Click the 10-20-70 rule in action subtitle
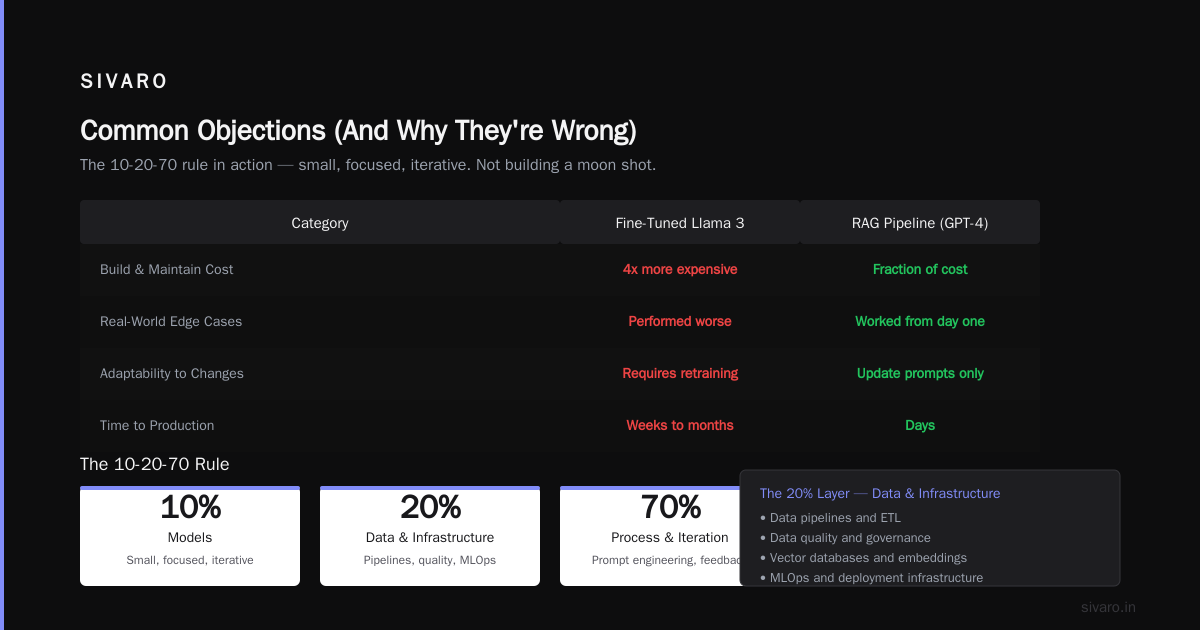Image resolution: width=1200 pixels, height=630 pixels. pos(368,165)
